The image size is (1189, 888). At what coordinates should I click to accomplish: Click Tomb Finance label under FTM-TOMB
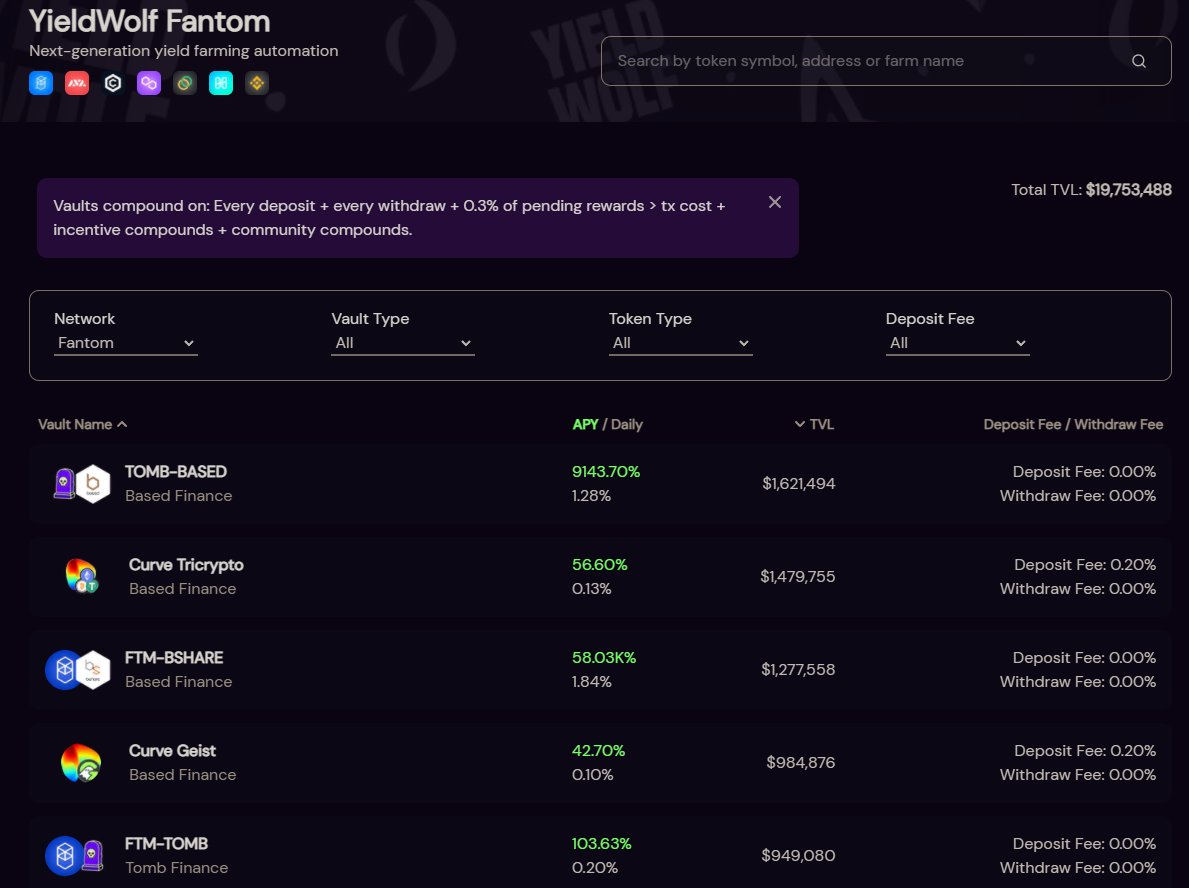pyautogui.click(x=177, y=868)
